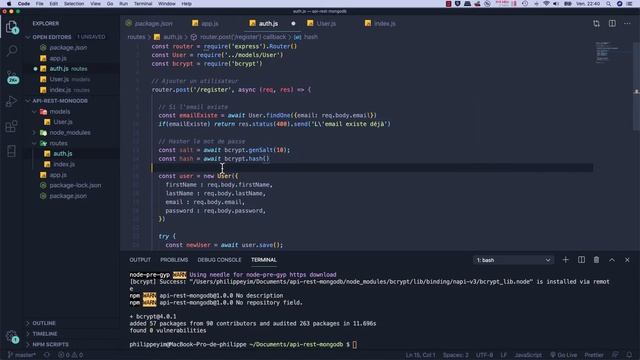Open editor More Actions ellipsis
Screen dimensions: 640x360
click(x=627, y=24)
